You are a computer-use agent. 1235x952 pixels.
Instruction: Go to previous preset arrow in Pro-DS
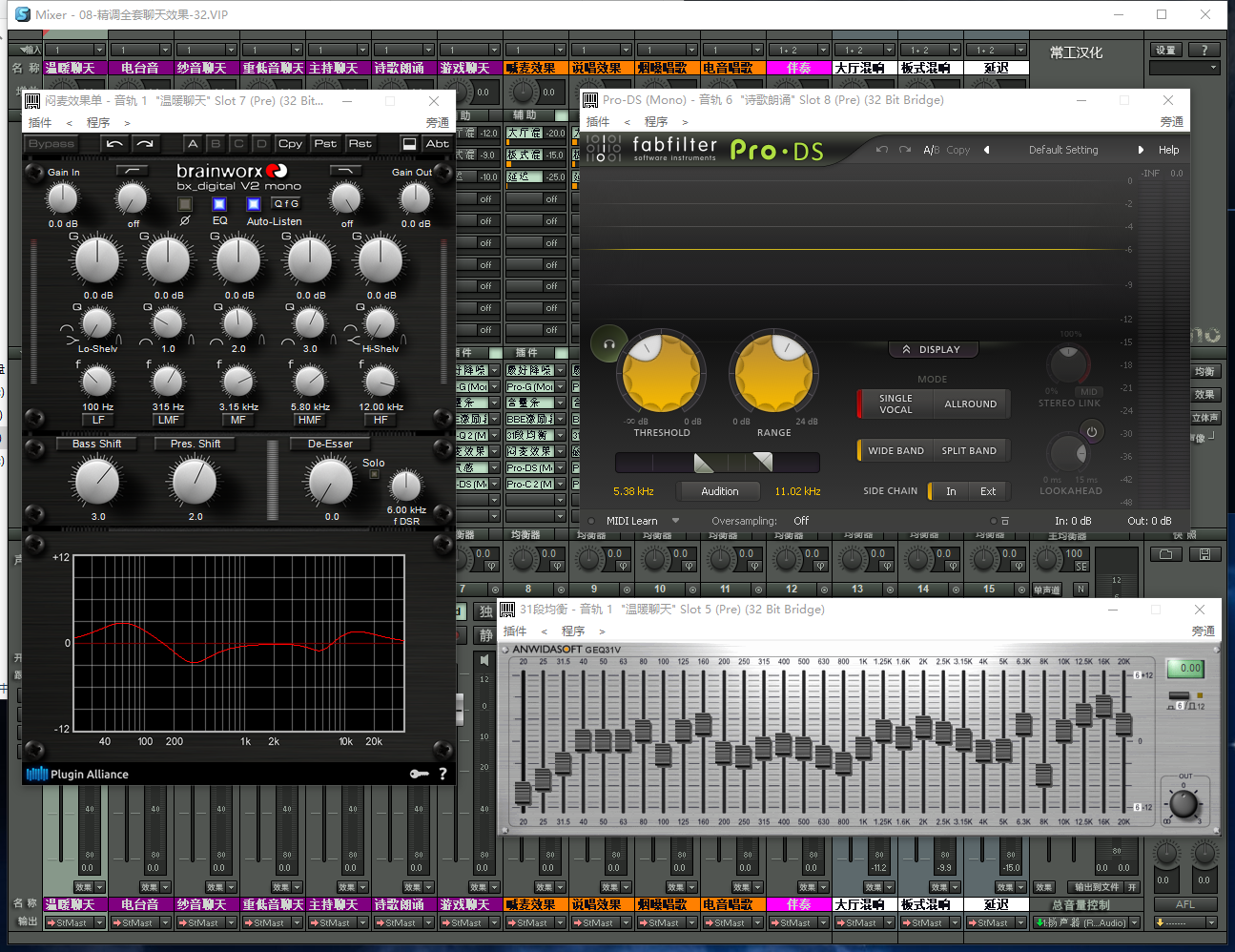(x=986, y=150)
